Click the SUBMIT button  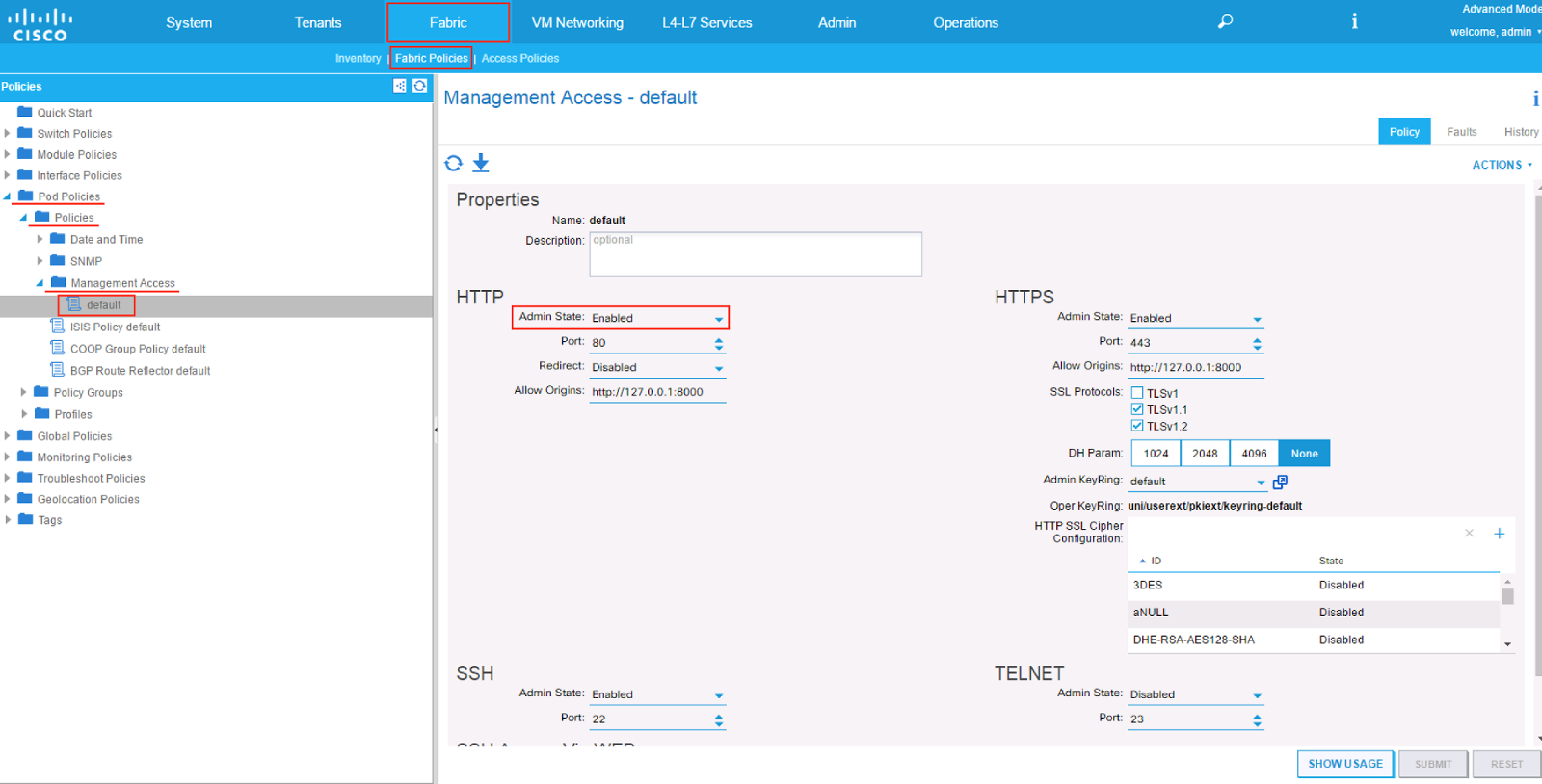tap(1433, 764)
